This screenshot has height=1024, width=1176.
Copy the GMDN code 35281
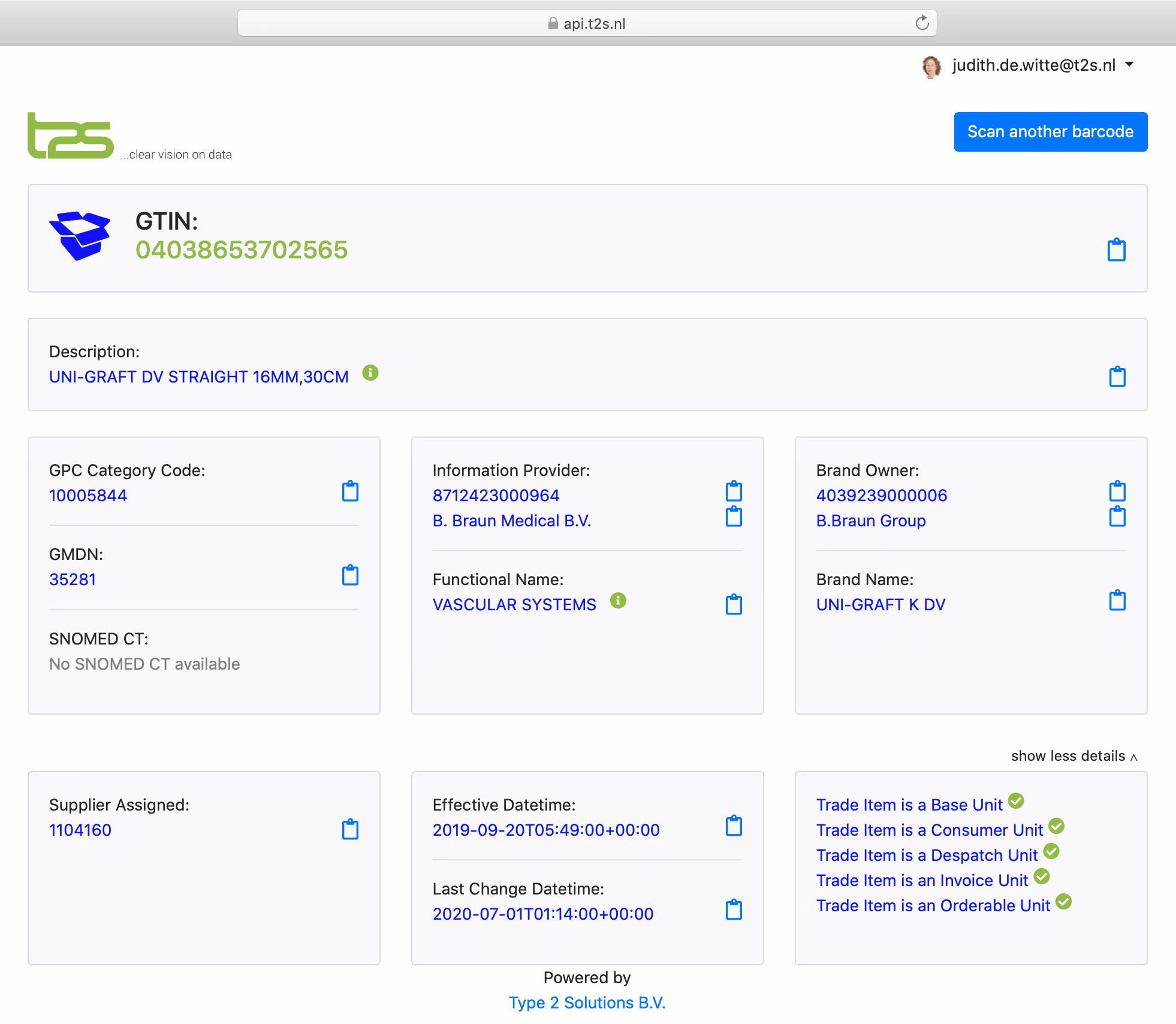pyautogui.click(x=350, y=576)
